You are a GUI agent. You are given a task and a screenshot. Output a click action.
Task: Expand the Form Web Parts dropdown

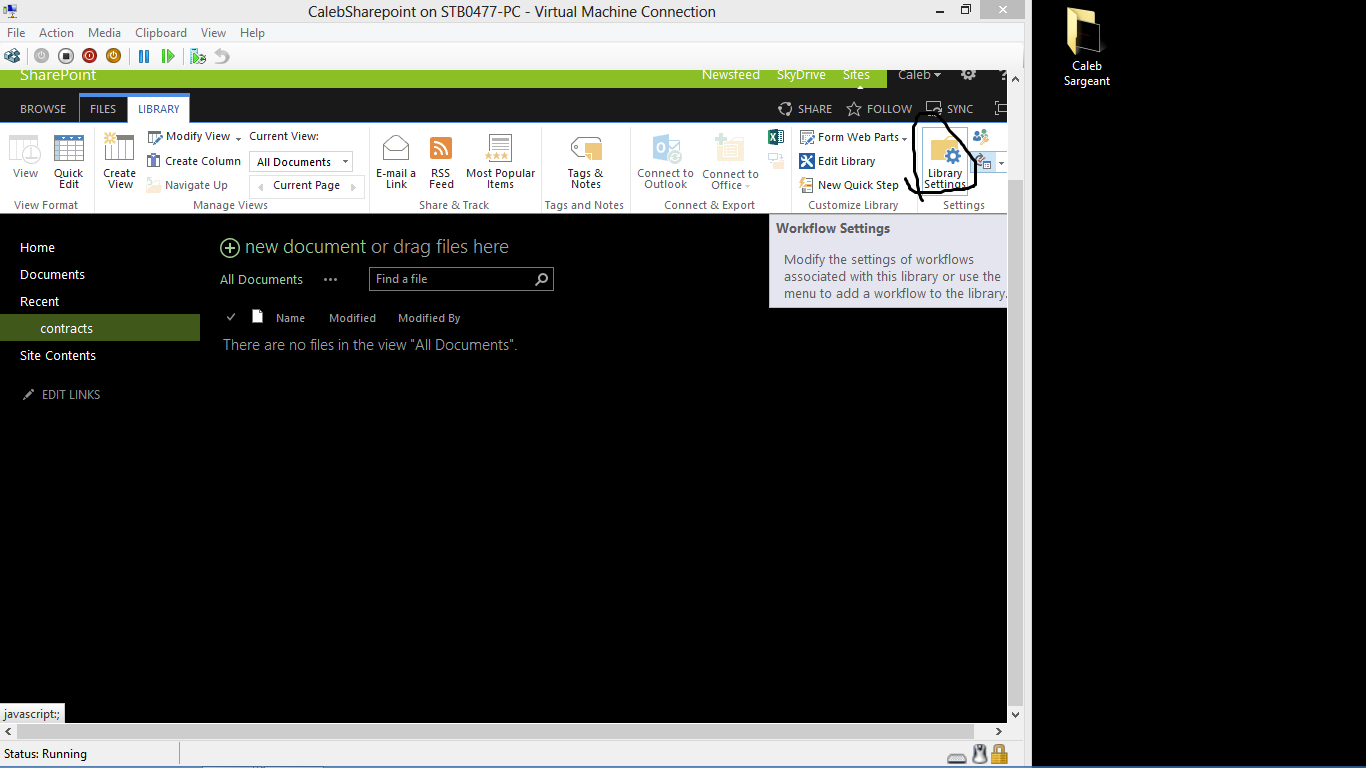pyautogui.click(x=904, y=138)
